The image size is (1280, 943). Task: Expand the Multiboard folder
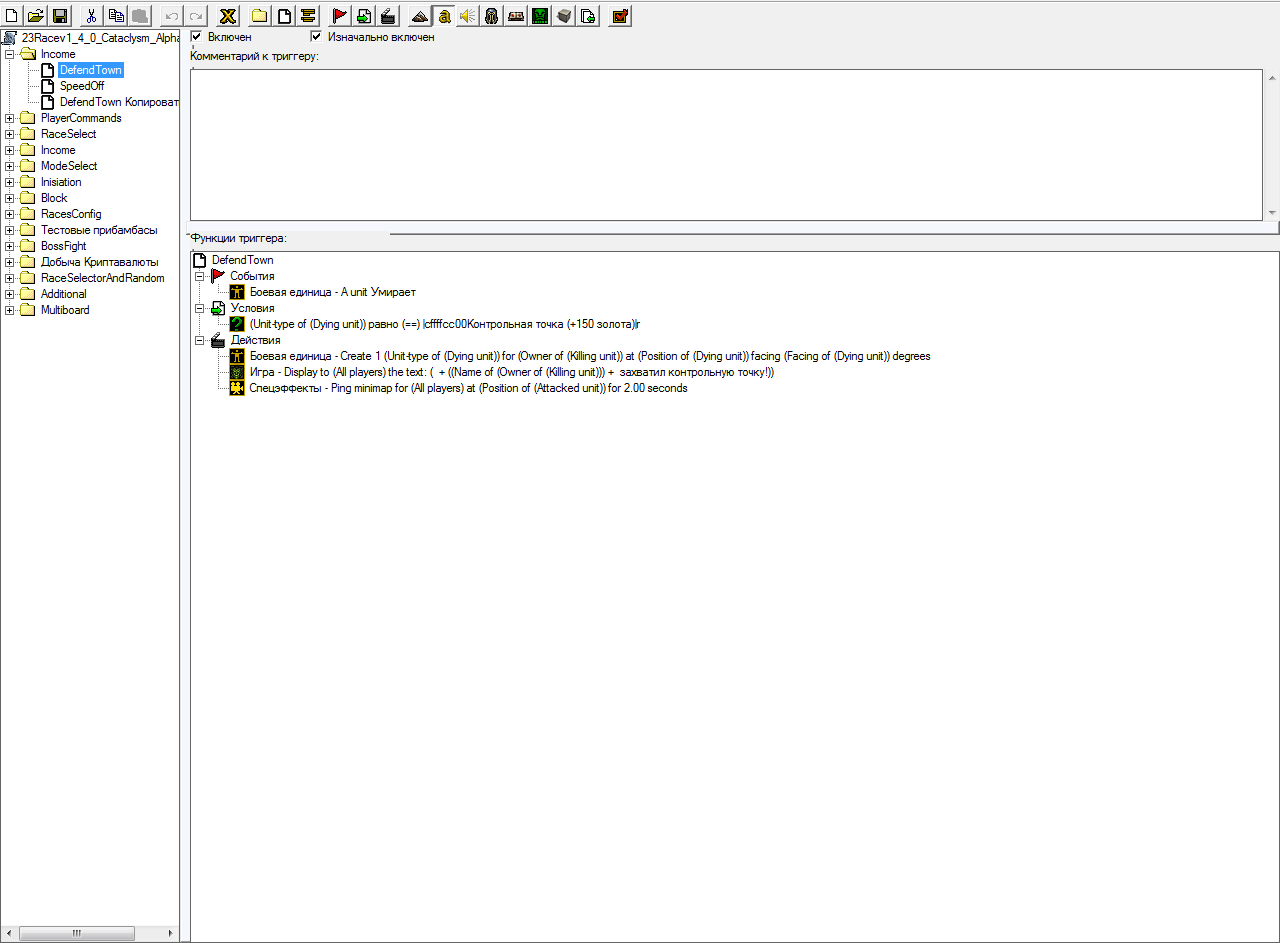click(x=10, y=310)
